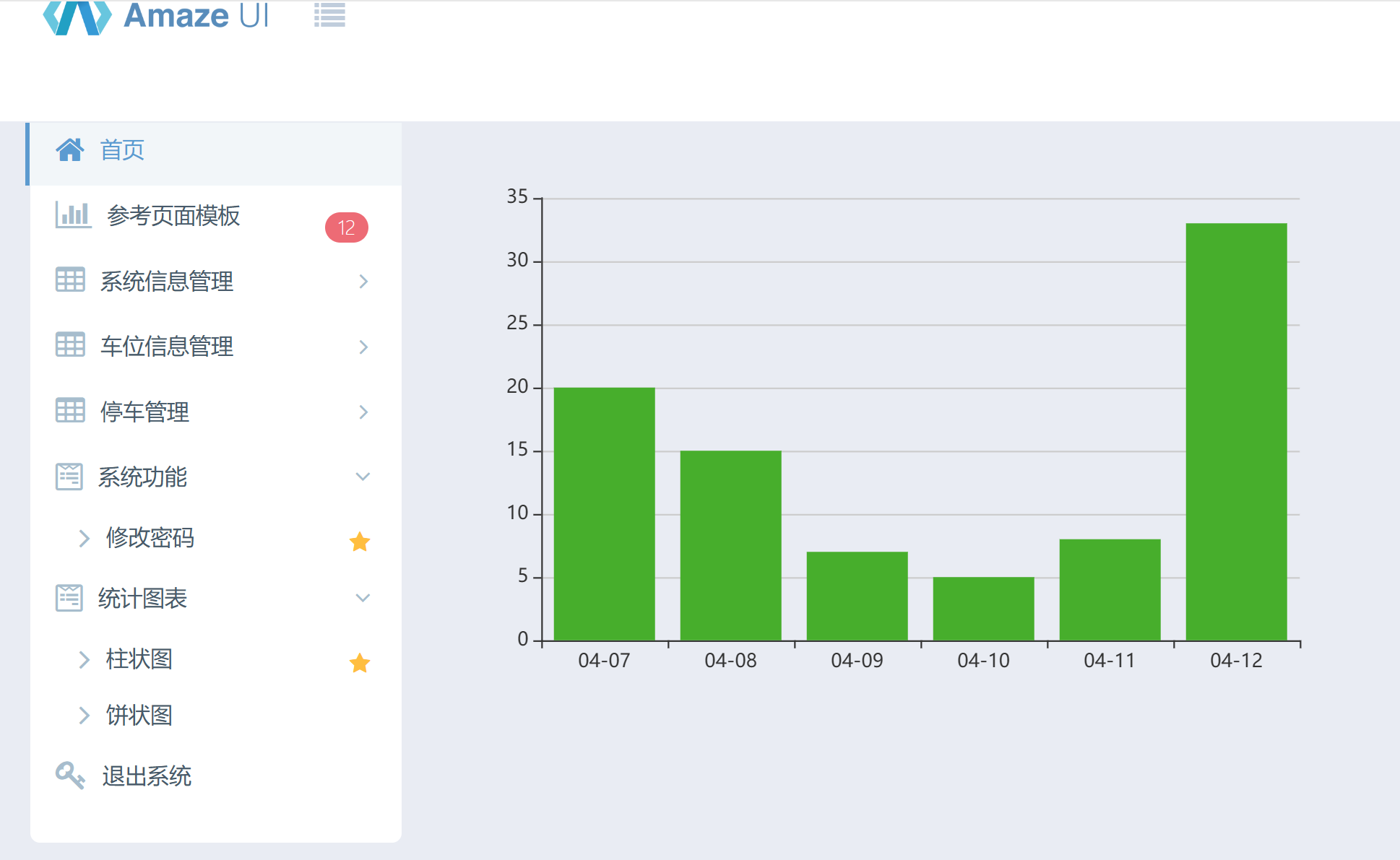Click the tallest green bar for 04-12

coord(1236,431)
